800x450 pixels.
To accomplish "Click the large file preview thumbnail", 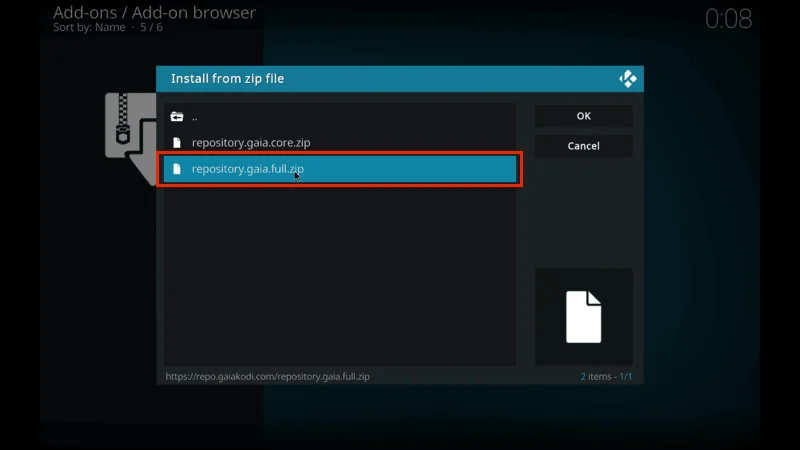I will tap(584, 316).
